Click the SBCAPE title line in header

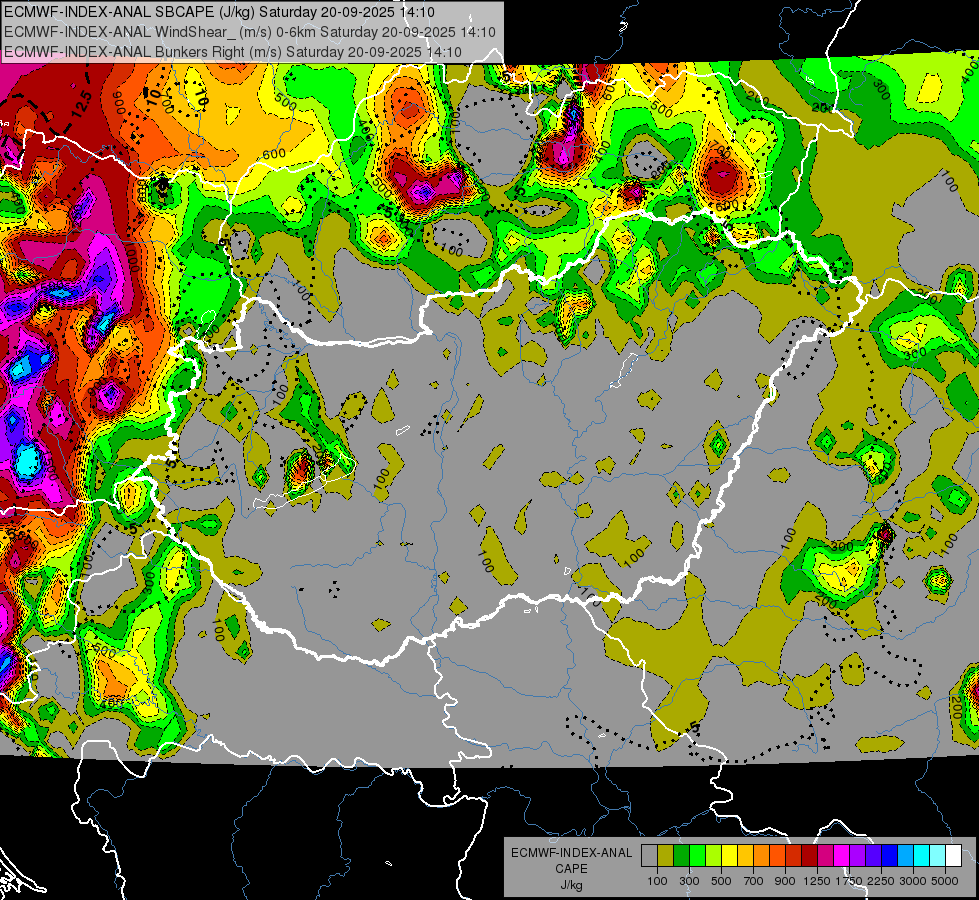219,12
